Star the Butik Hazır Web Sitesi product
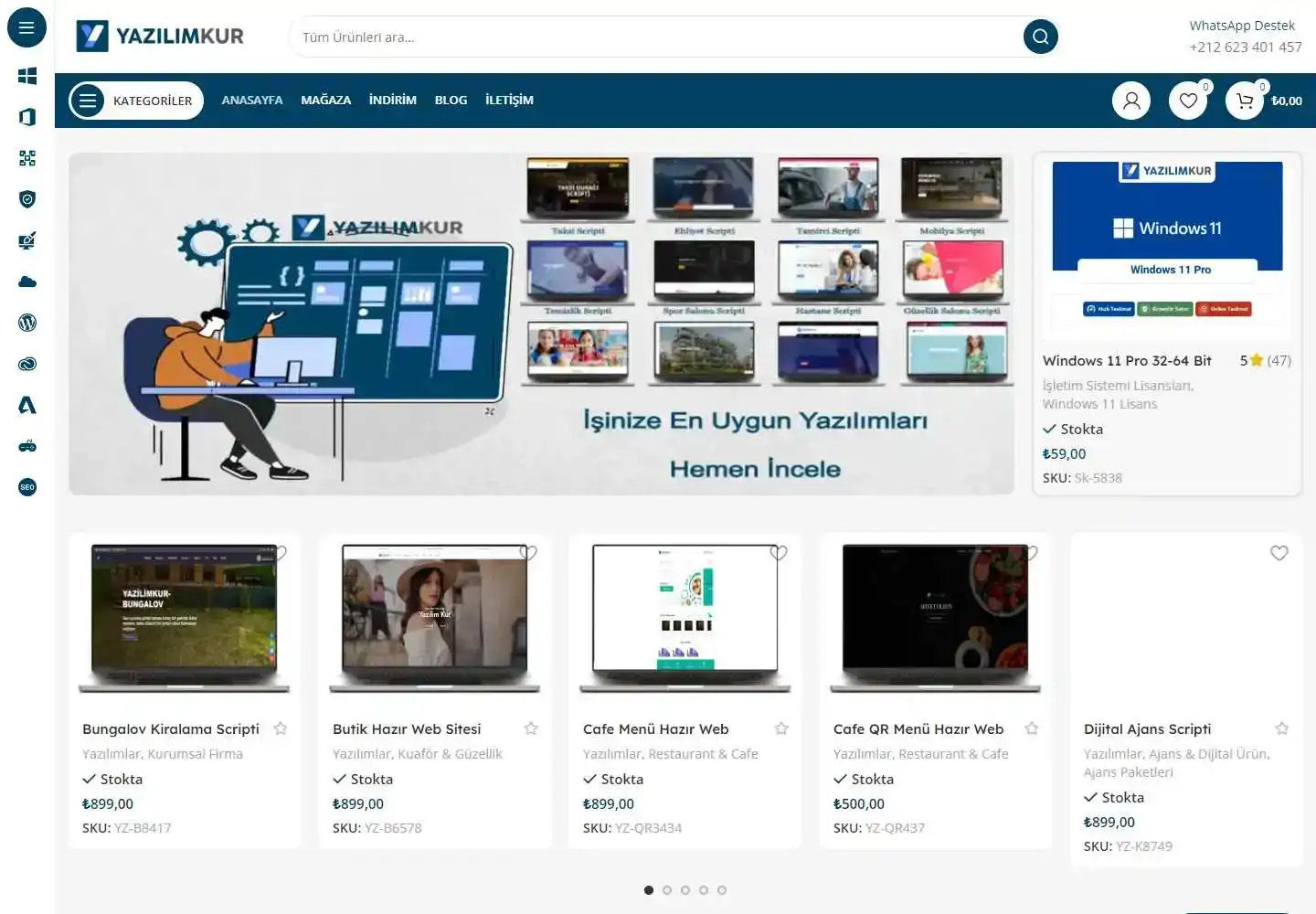Screen dimensions: 1316x914 click(531, 728)
